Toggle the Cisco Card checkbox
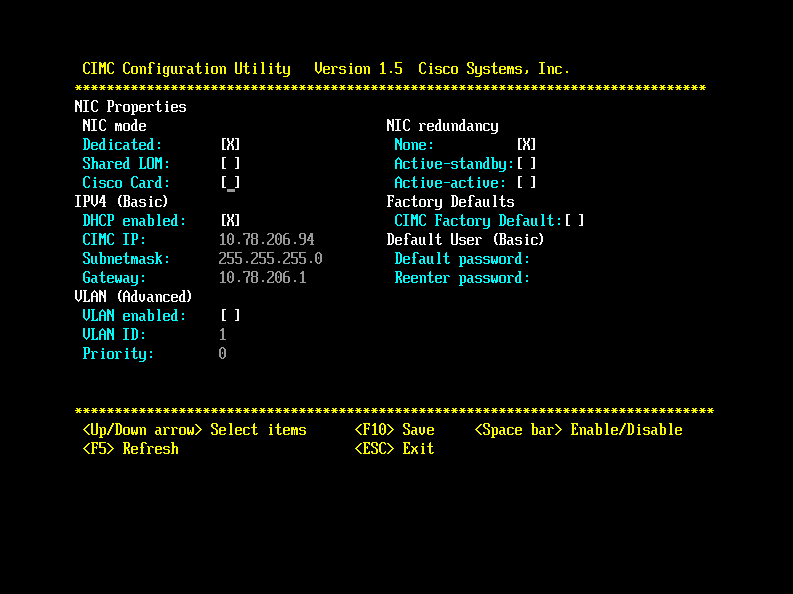This screenshot has height=594, width=793. (230, 182)
